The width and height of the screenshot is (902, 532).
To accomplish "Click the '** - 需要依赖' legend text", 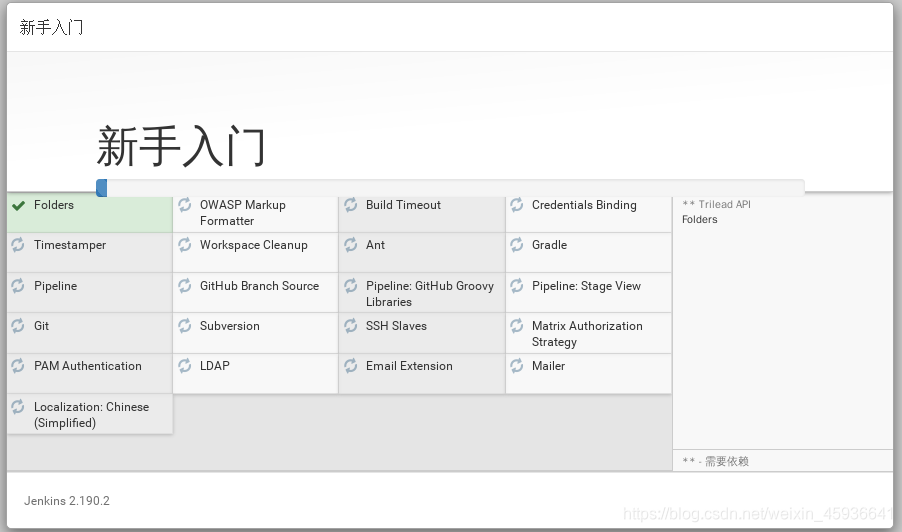I will click(716, 461).
